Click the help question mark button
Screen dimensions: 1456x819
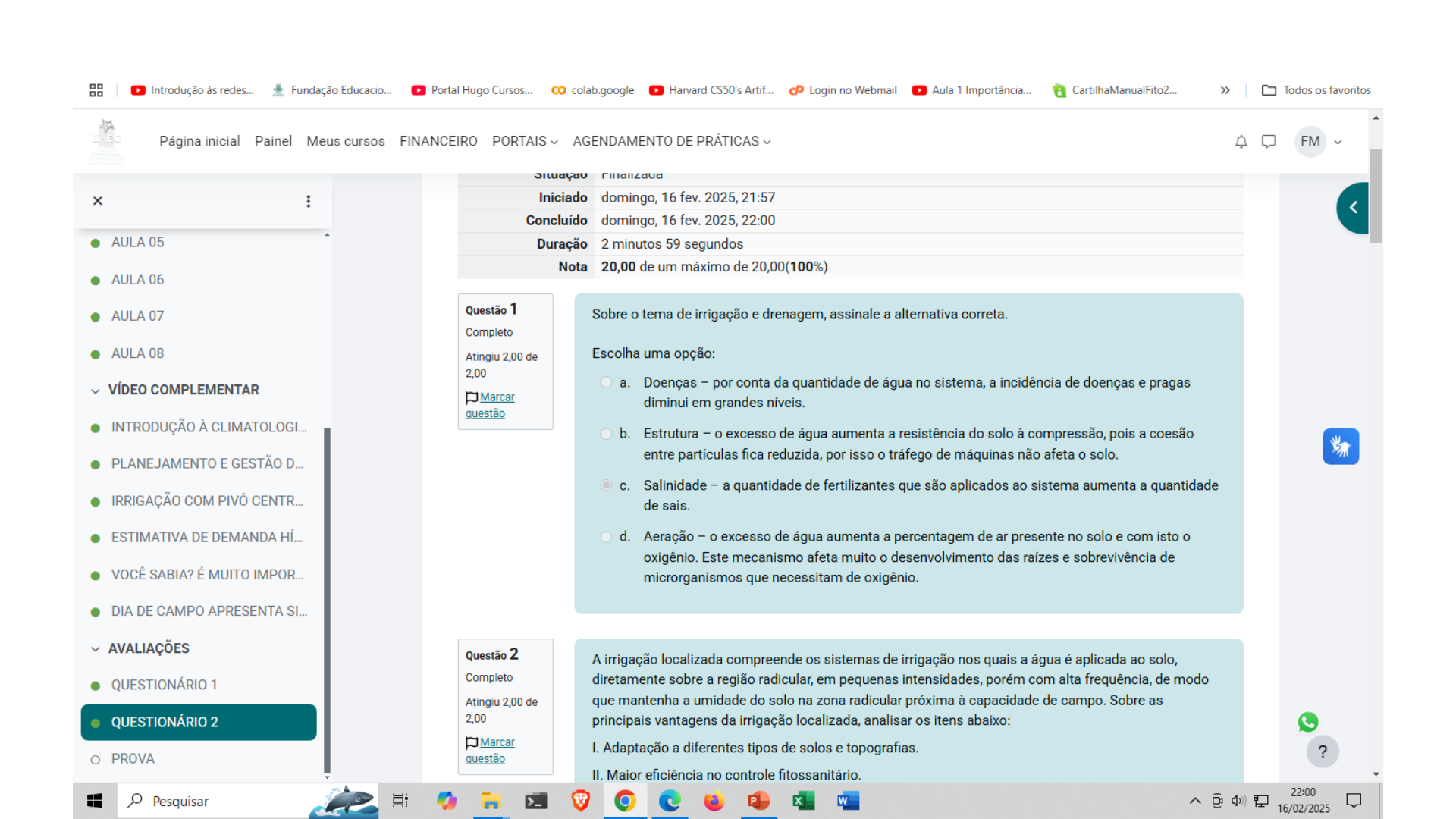pyautogui.click(x=1322, y=752)
